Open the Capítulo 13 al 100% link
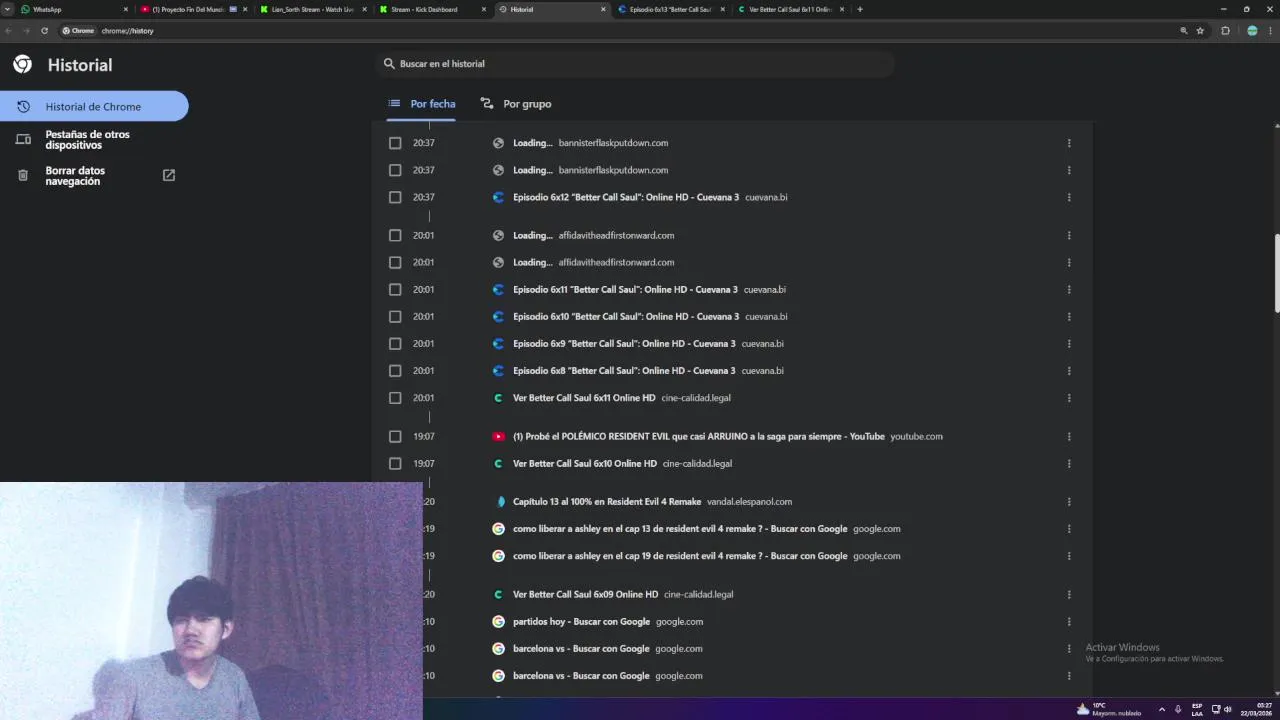This screenshot has height=720, width=1280. [x=607, y=501]
